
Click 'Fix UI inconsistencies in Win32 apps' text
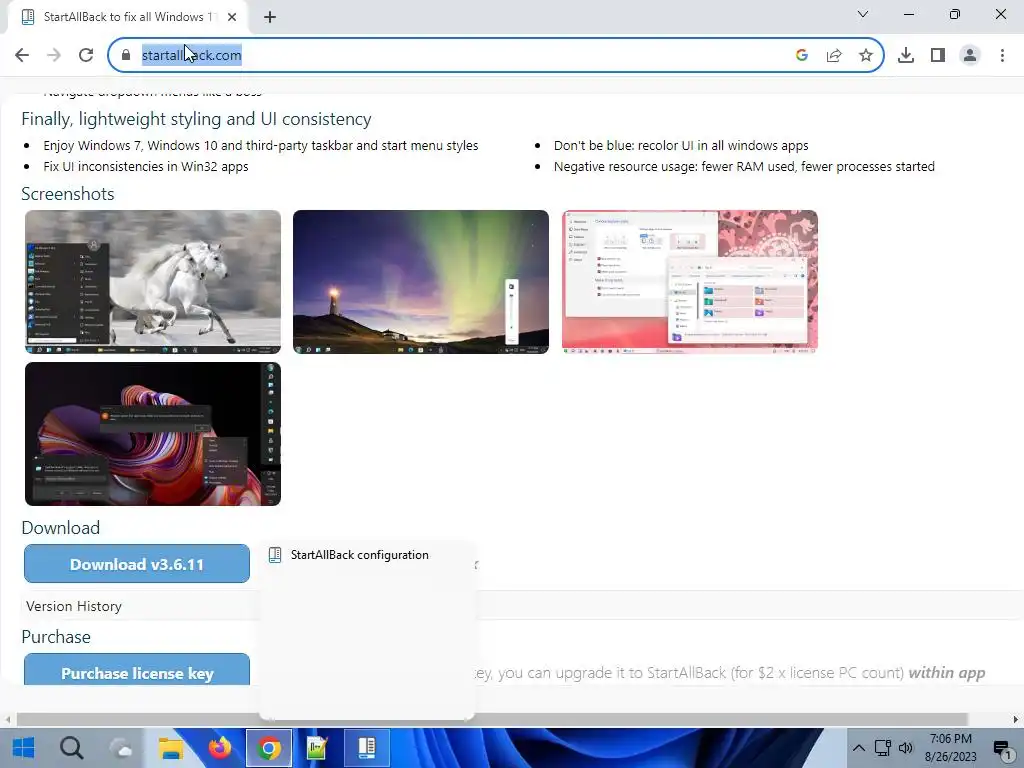pyautogui.click(x=146, y=167)
